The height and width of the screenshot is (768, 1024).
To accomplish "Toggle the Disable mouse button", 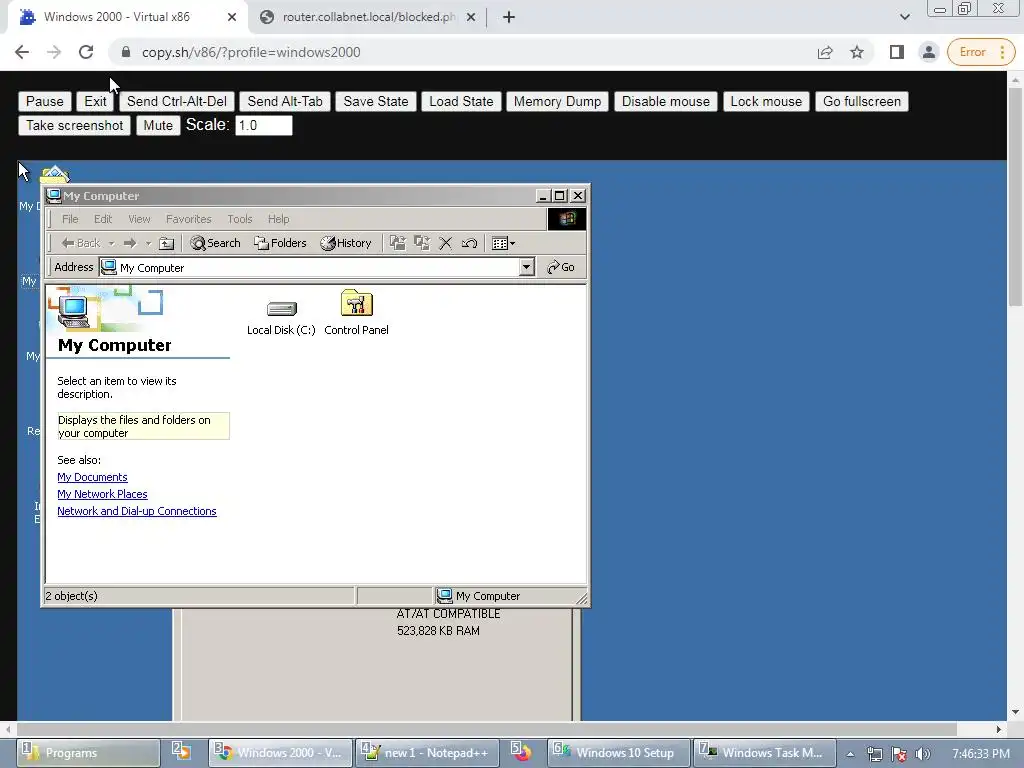I will point(665,101).
